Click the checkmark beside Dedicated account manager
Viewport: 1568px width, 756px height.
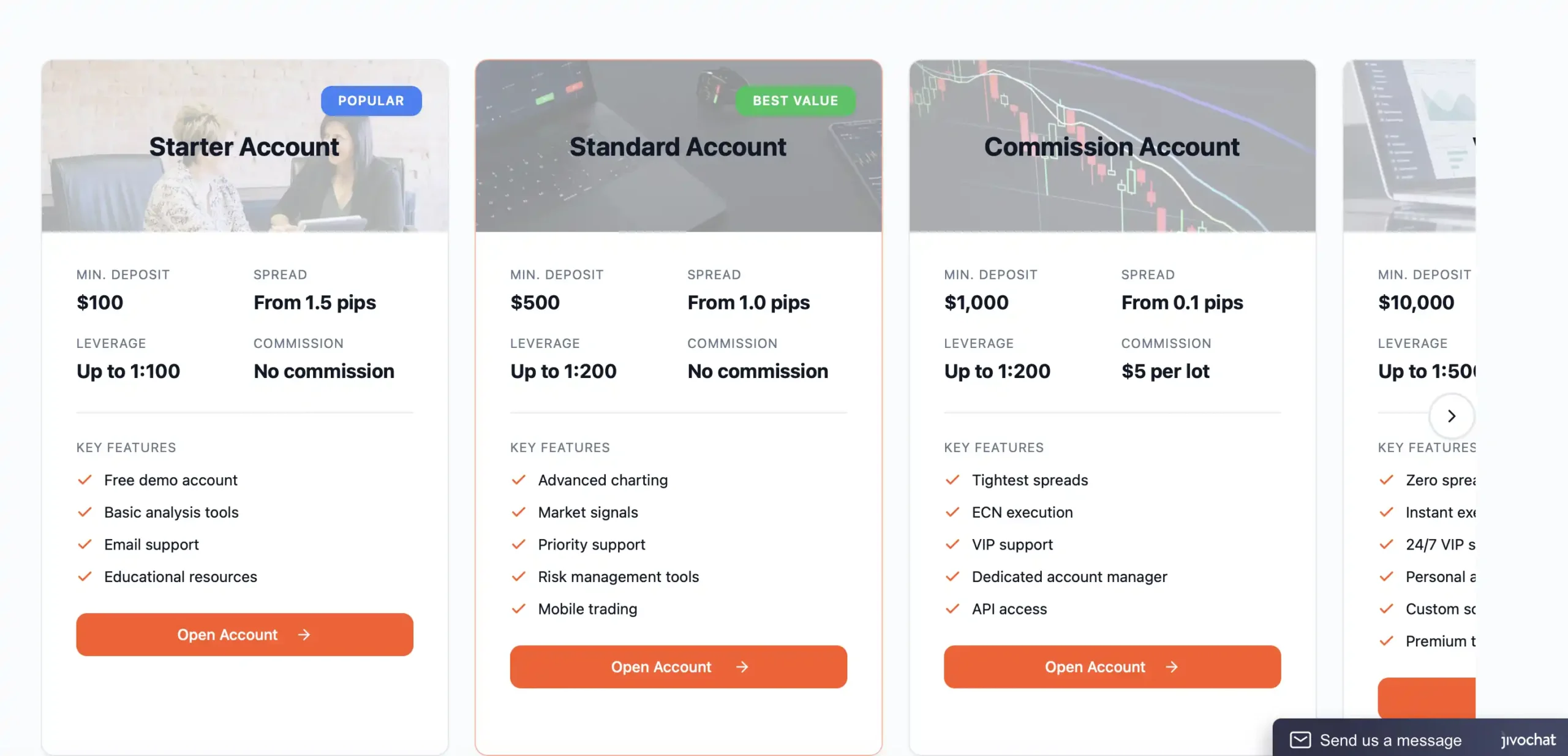click(x=952, y=576)
